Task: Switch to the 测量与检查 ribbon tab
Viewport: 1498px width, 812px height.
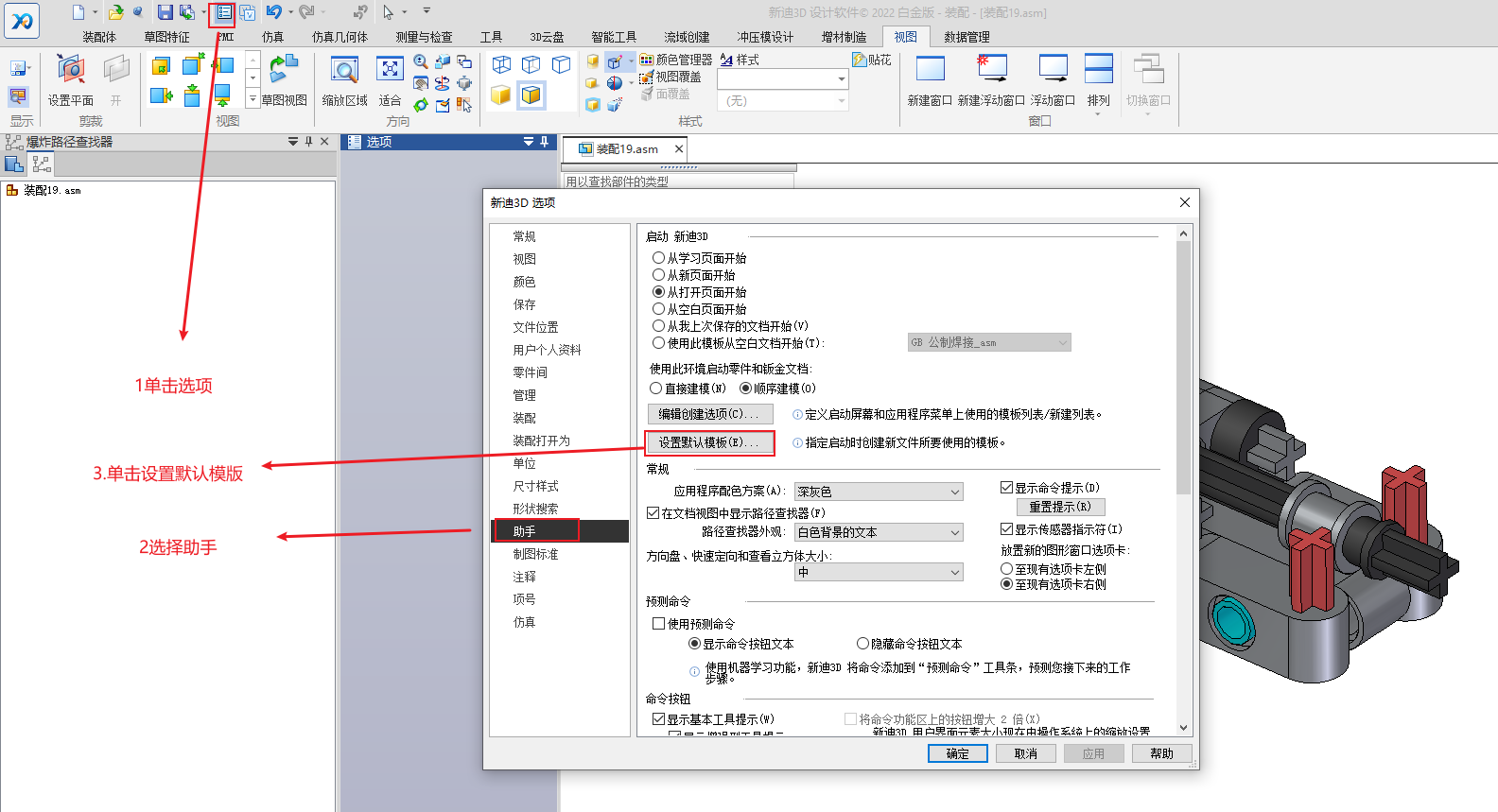Action: point(424,37)
